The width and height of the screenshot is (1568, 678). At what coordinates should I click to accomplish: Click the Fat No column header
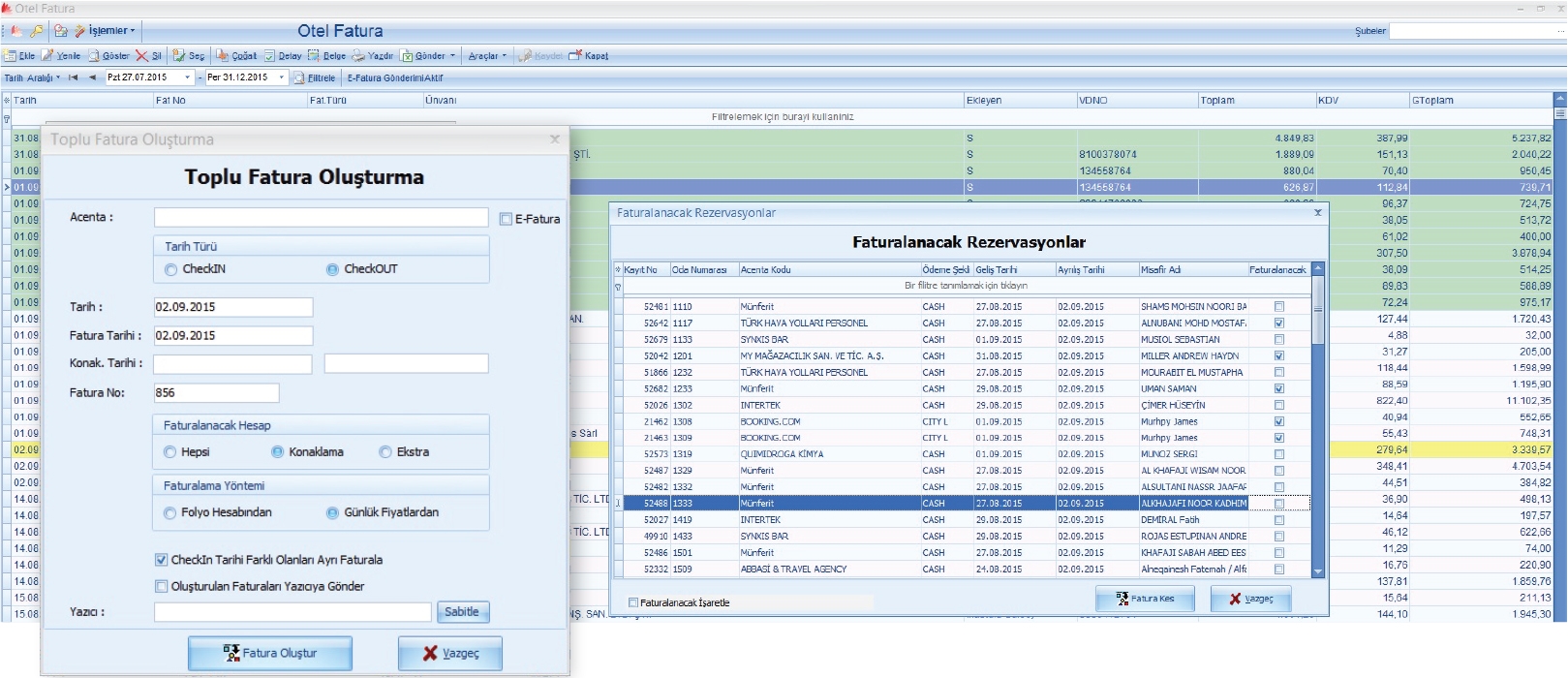click(230, 100)
